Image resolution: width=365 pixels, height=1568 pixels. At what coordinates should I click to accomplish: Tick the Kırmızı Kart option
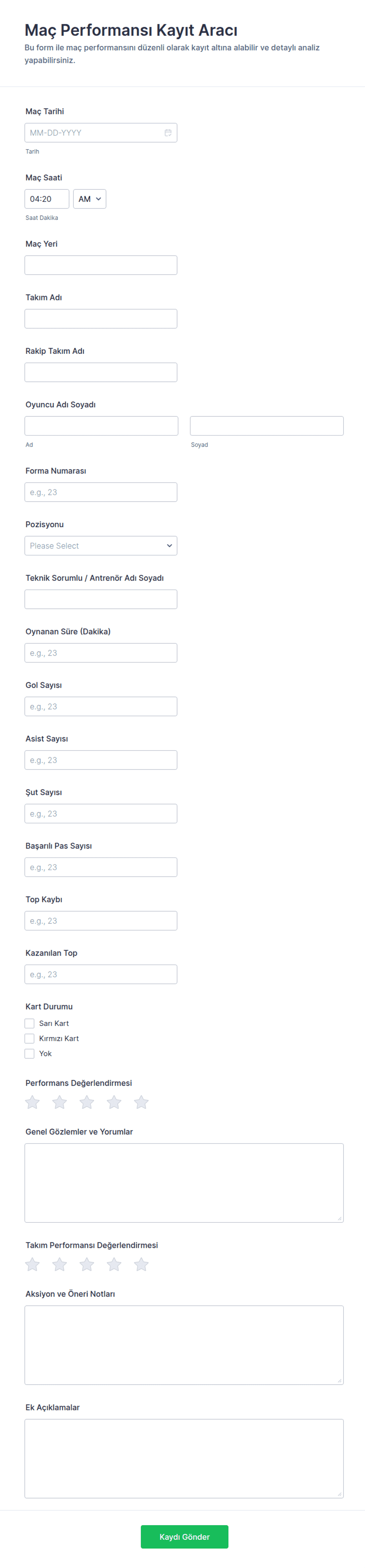[29, 1039]
